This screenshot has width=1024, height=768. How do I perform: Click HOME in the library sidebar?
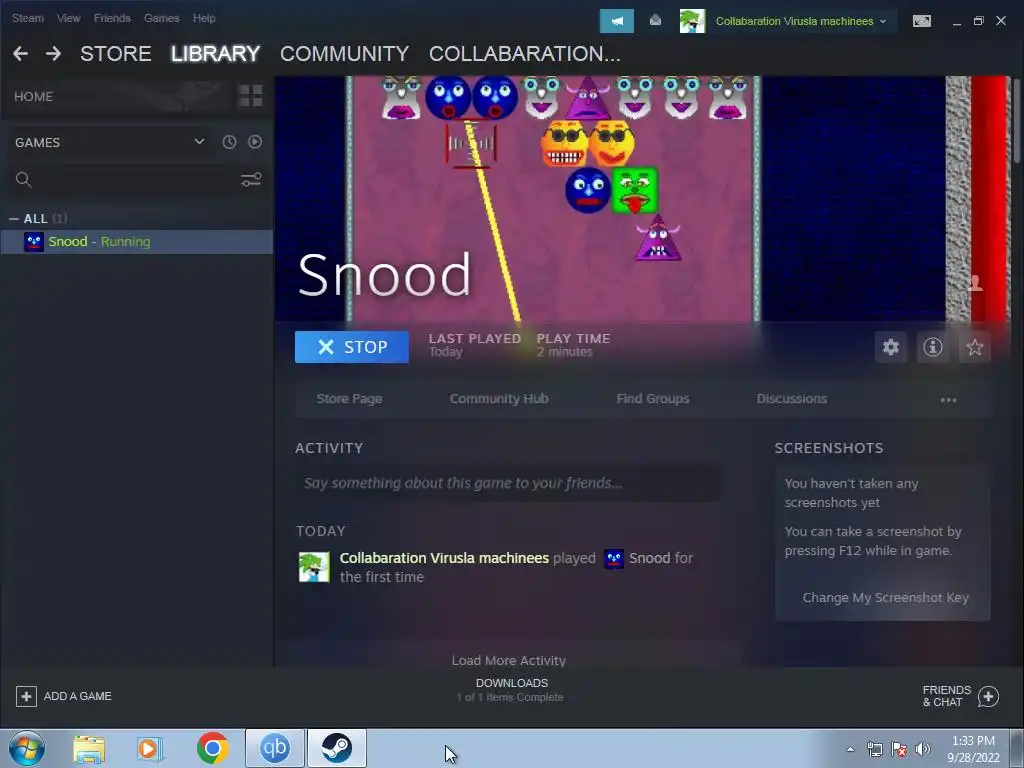33,96
